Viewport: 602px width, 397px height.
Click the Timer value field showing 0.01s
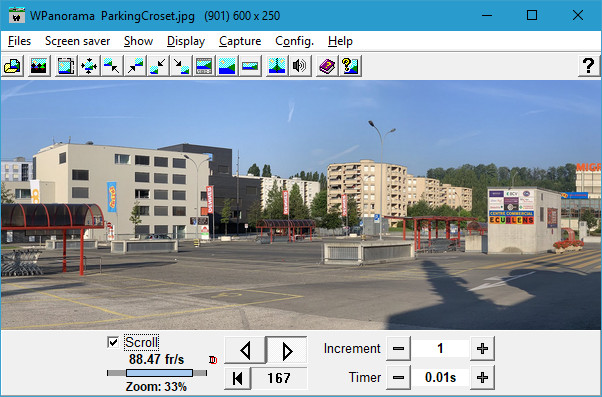pyautogui.click(x=440, y=377)
